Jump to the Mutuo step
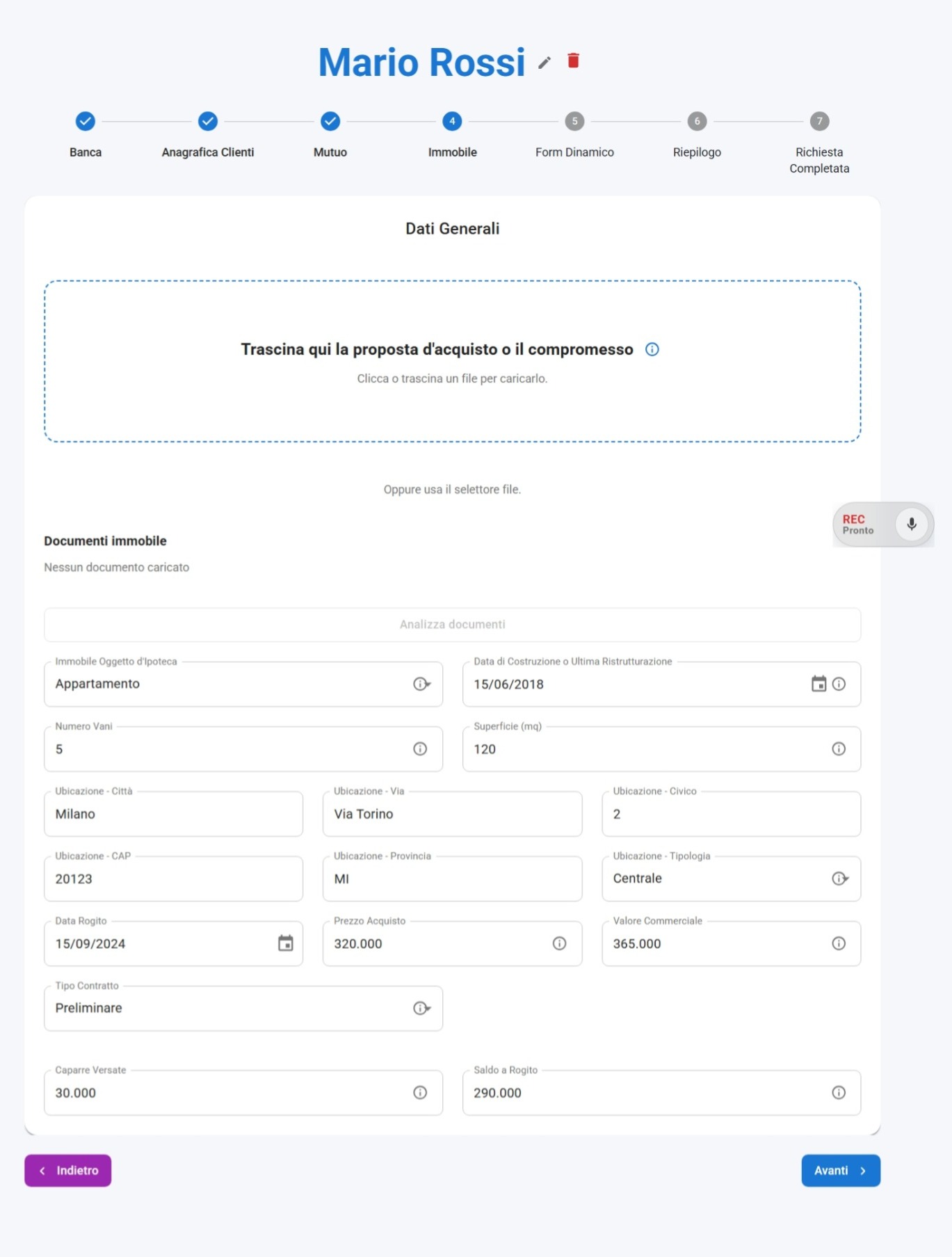This screenshot has width=952, height=1257. (330, 122)
